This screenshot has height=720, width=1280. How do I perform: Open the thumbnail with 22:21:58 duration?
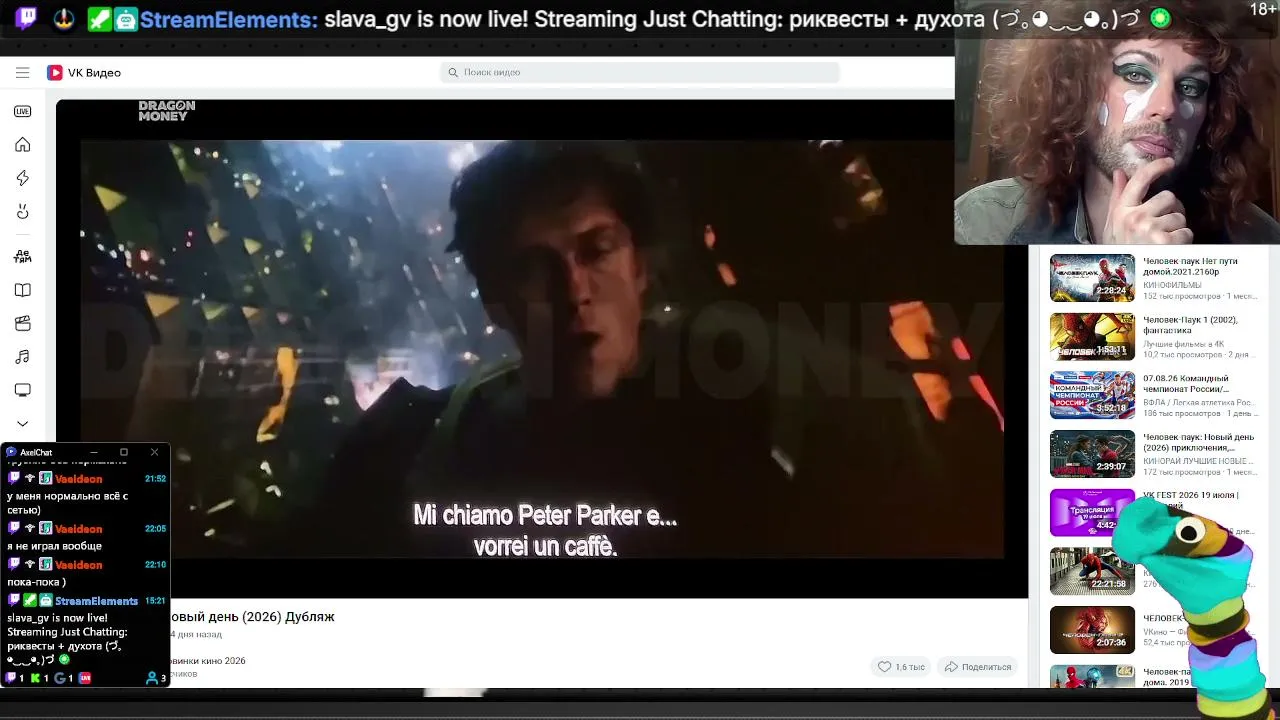click(1092, 571)
